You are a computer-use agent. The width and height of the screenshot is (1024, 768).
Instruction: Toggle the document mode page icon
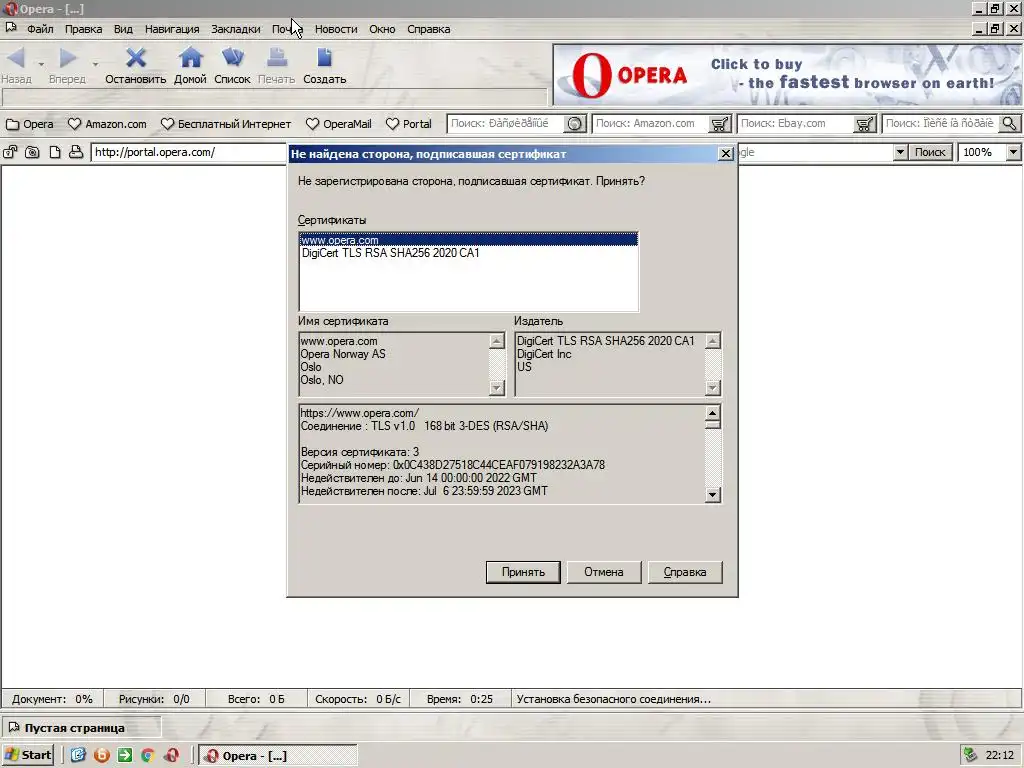point(55,152)
